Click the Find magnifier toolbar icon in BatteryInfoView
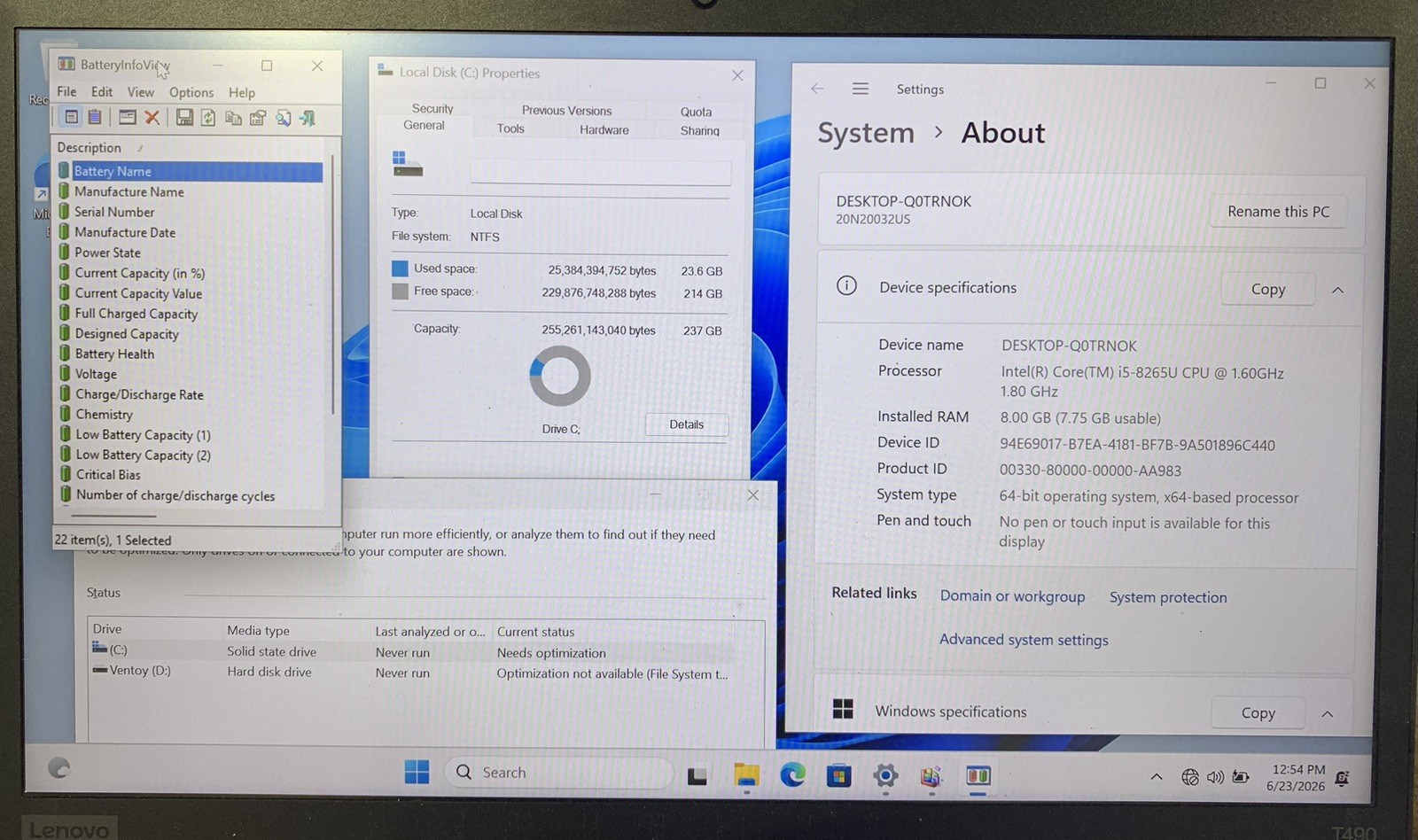The height and width of the screenshot is (840, 1418). (x=284, y=117)
